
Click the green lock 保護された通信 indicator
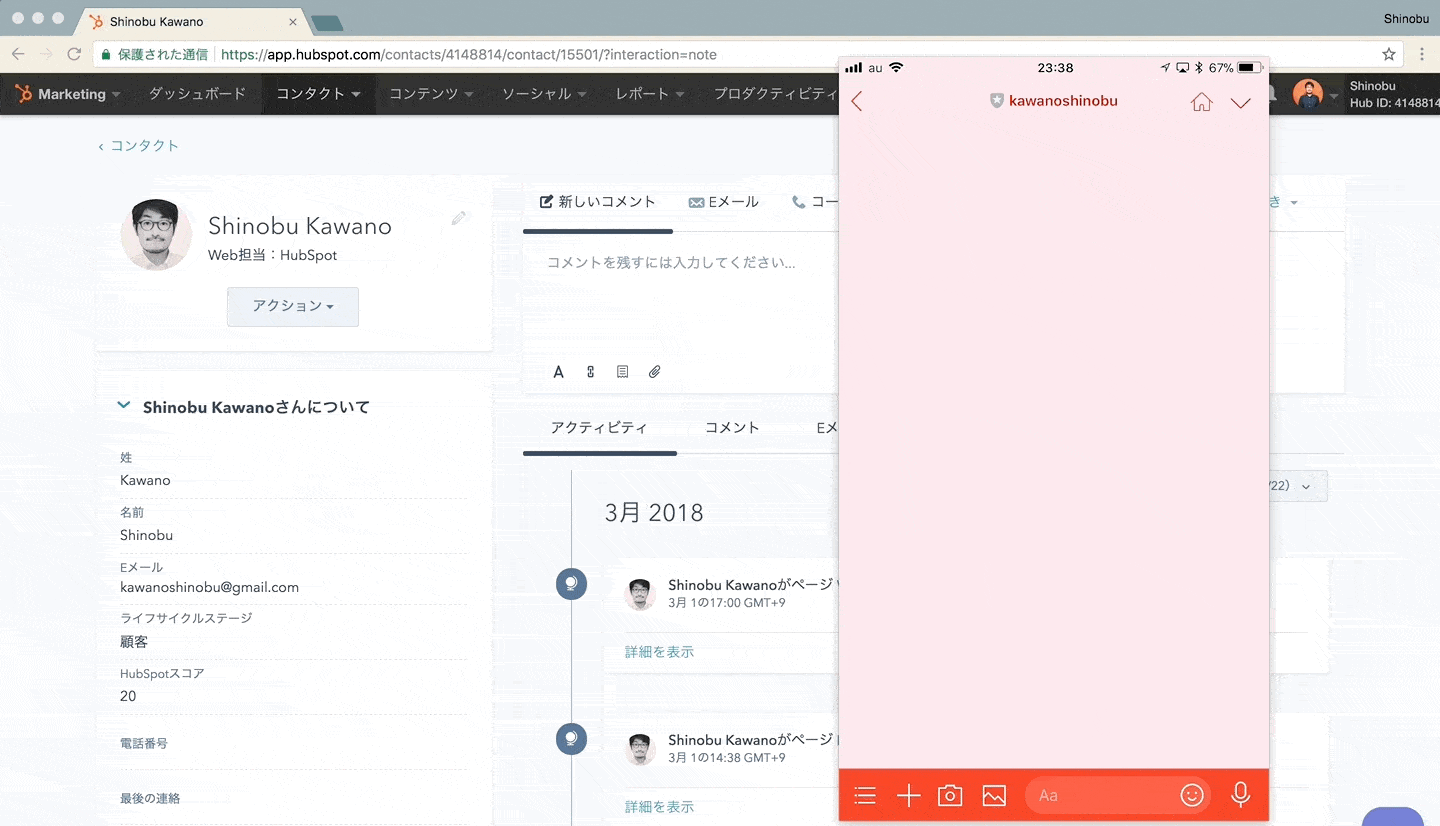[154, 55]
